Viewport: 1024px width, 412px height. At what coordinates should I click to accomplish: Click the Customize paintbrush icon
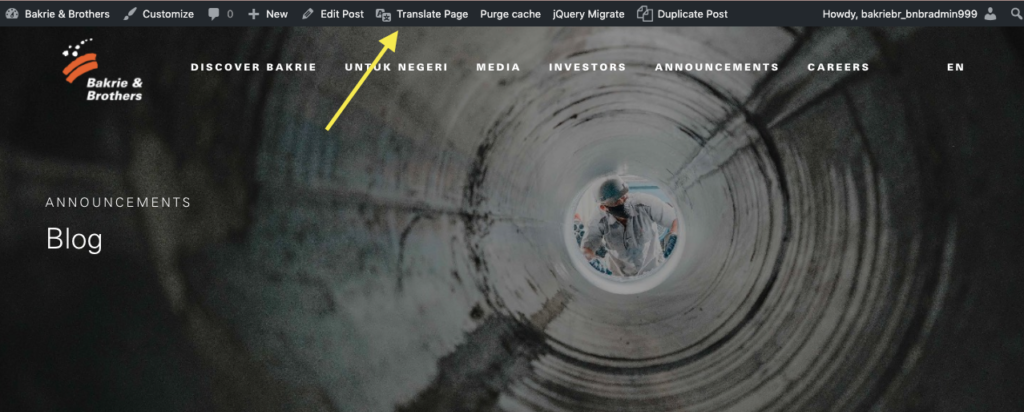[x=130, y=14]
